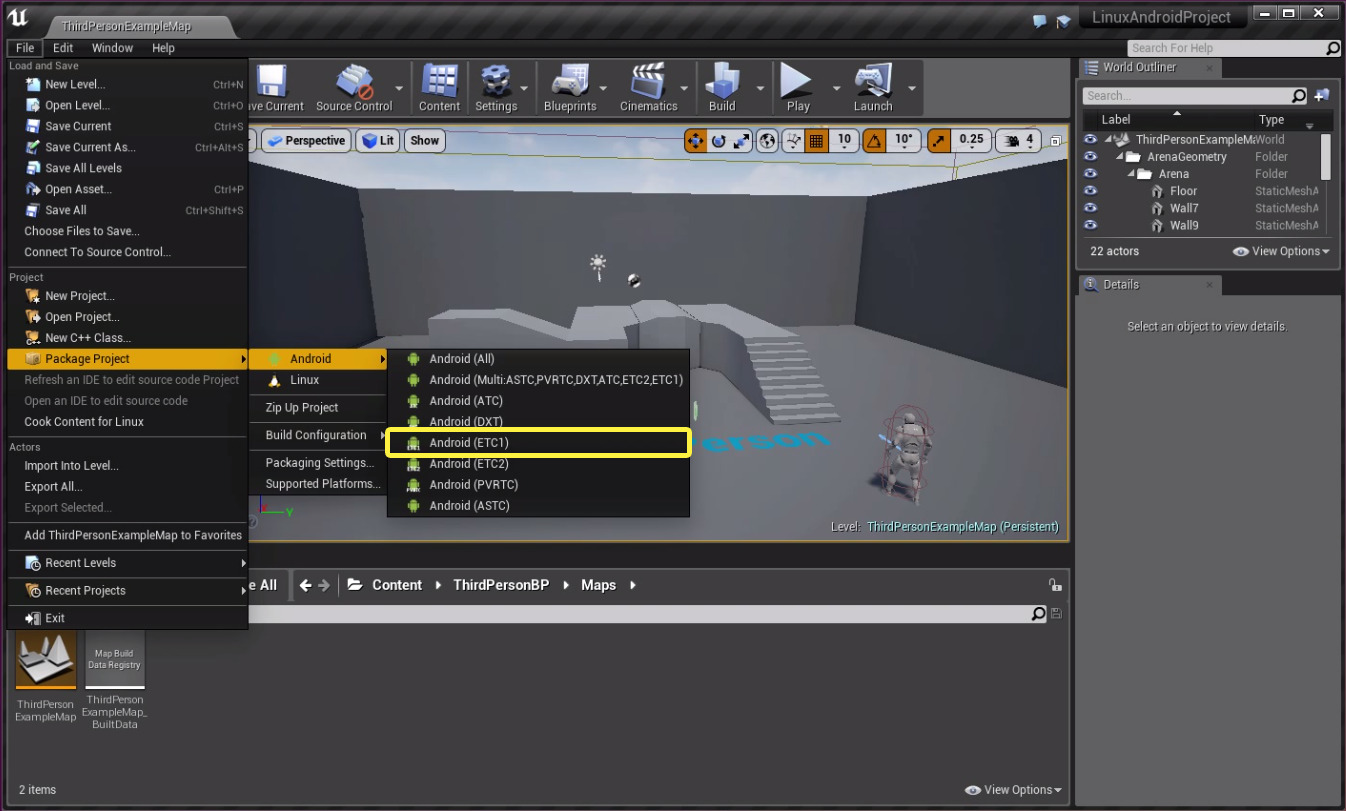Open World Outliner View Options dropdown

tap(1281, 252)
